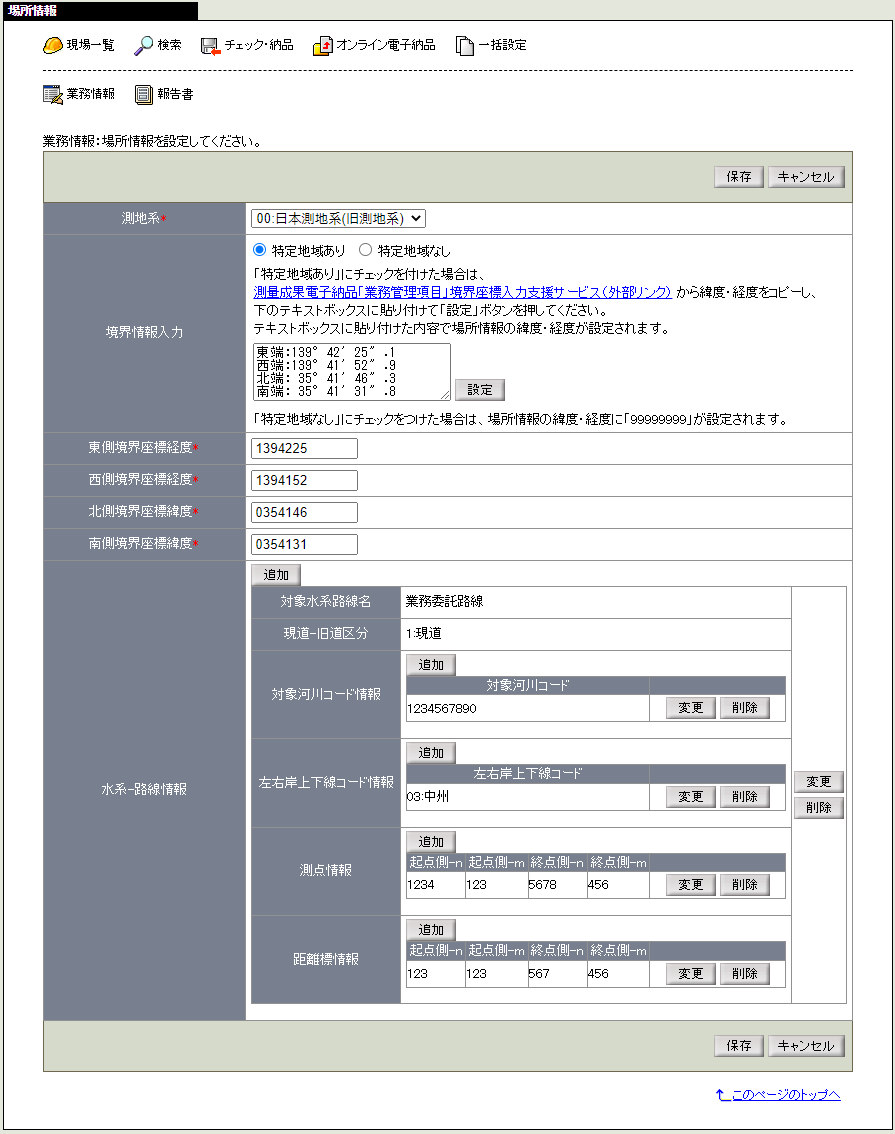Image resolution: width=895 pixels, height=1134 pixels.
Task: Click 南側境界座標緯度 input field
Action: coord(304,544)
